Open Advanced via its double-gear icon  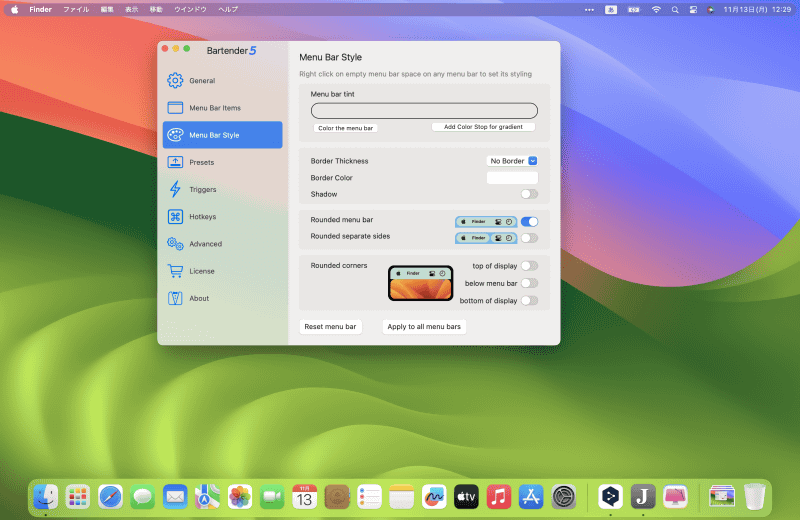tap(175, 244)
